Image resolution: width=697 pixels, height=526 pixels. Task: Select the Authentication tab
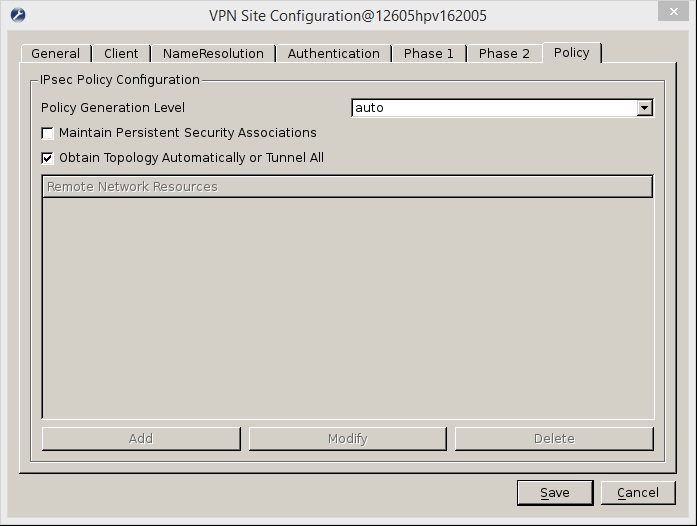tap(333, 54)
